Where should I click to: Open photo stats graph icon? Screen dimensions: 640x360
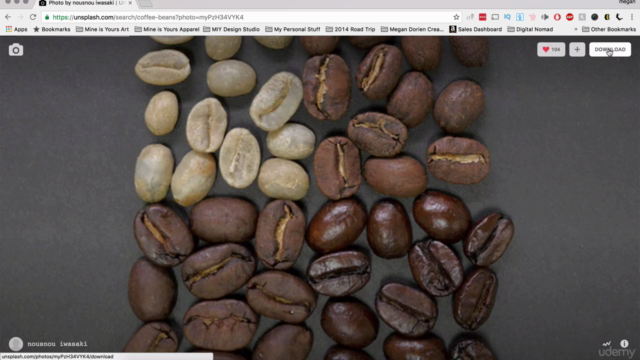(607, 343)
